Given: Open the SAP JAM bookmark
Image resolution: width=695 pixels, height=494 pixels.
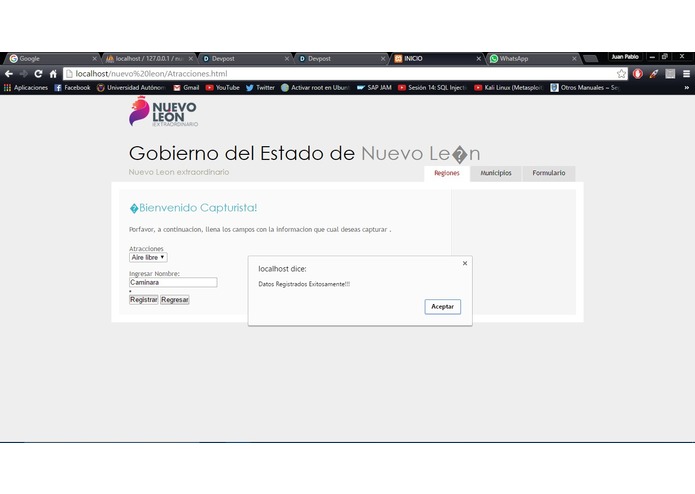Looking at the screenshot, I should pyautogui.click(x=374, y=88).
